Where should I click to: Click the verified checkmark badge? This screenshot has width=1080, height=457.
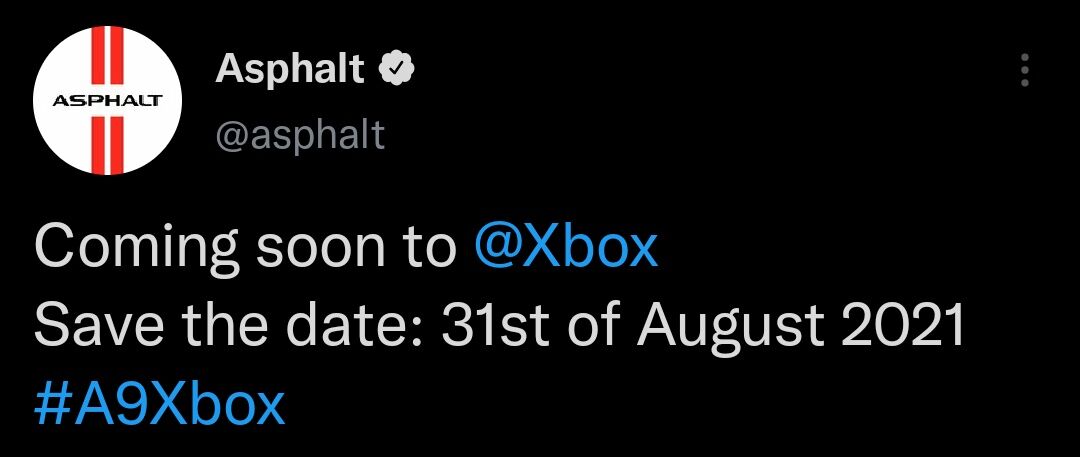398,70
